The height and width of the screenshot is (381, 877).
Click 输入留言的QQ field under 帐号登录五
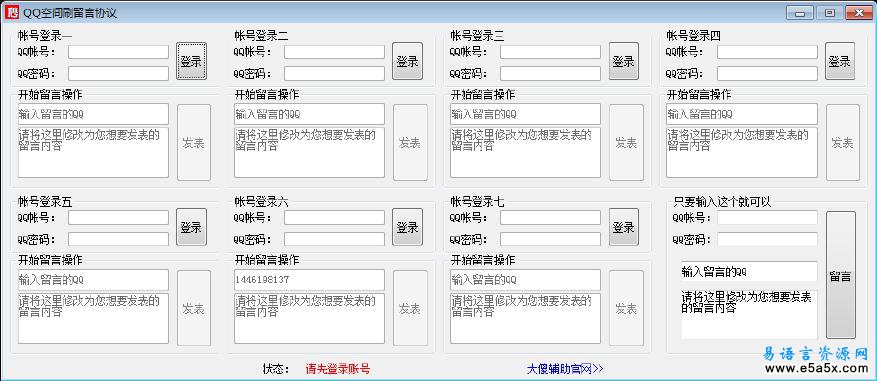[93, 280]
